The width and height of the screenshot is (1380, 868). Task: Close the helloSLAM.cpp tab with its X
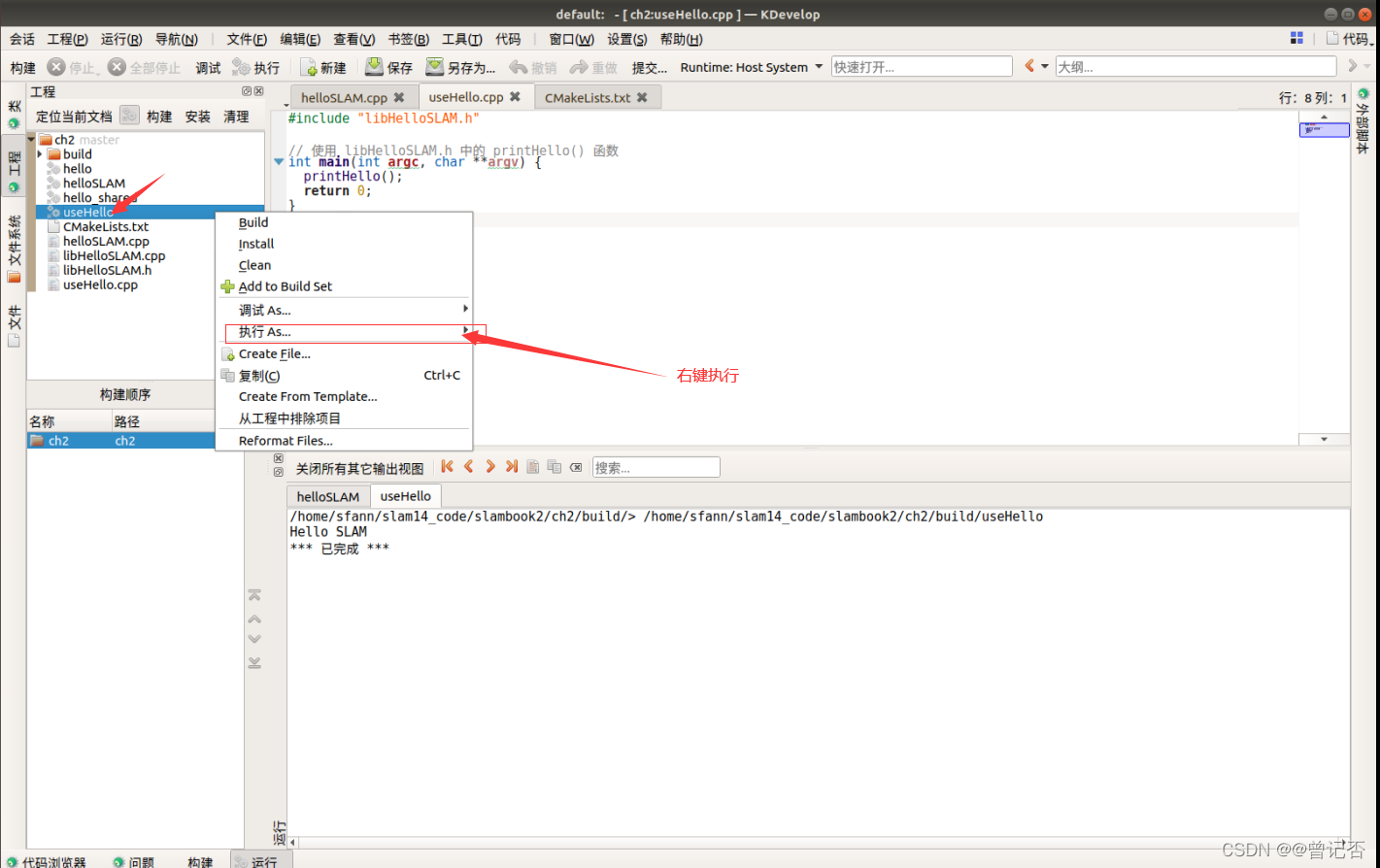(x=398, y=97)
